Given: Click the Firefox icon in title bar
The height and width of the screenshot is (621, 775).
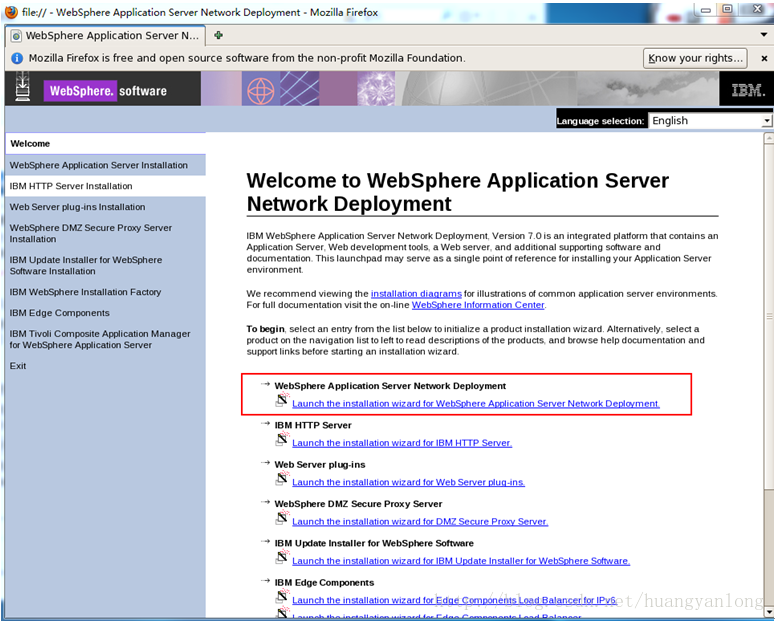Looking at the screenshot, I should tap(11, 12).
